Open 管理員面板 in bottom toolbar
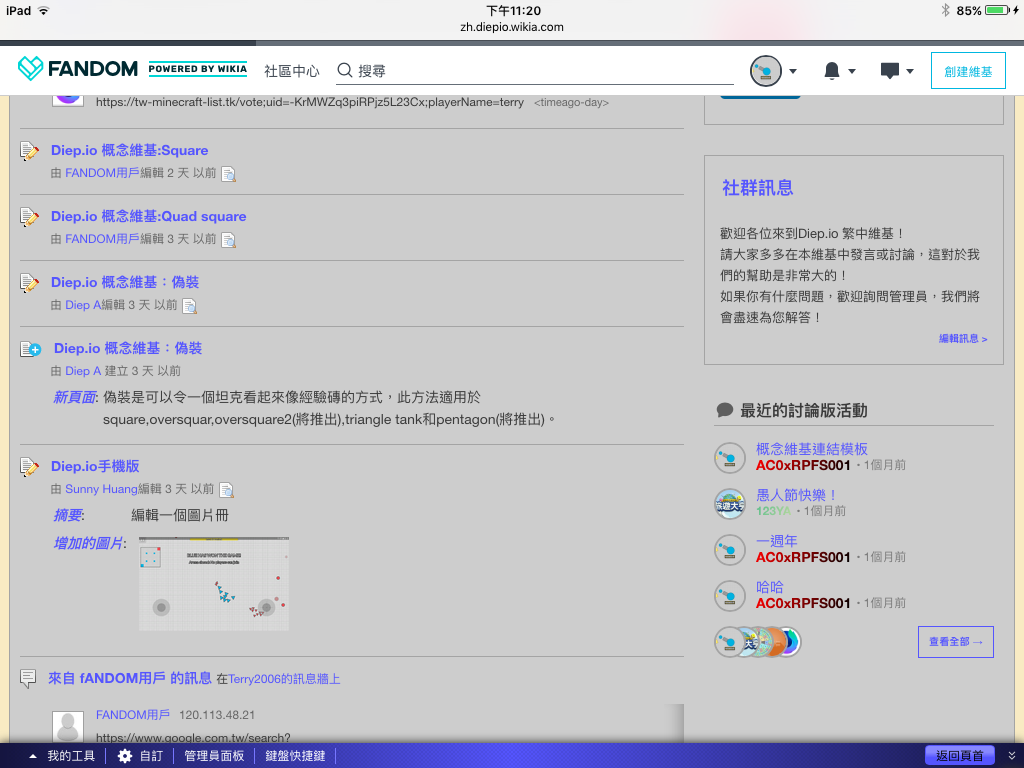The image size is (1024, 768). click(x=214, y=756)
